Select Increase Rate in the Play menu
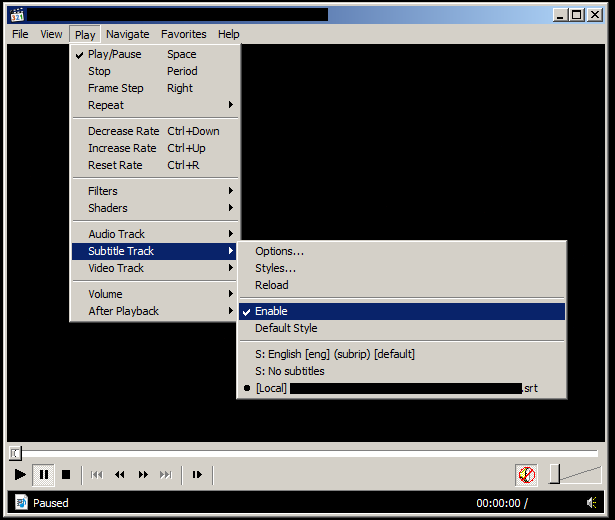The height and width of the screenshot is (520, 615). [x=155, y=148]
